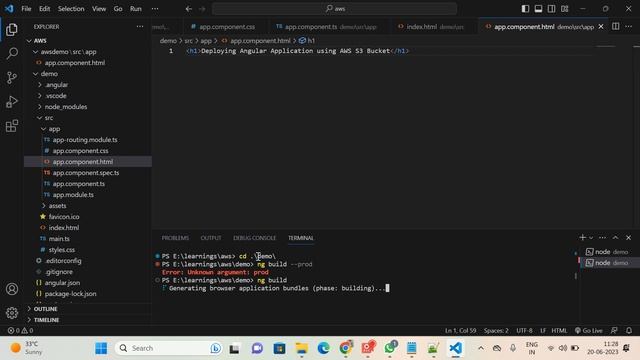The image size is (640, 360).
Task: Expand the node_modules folder
Action: pyautogui.click(x=88, y=107)
